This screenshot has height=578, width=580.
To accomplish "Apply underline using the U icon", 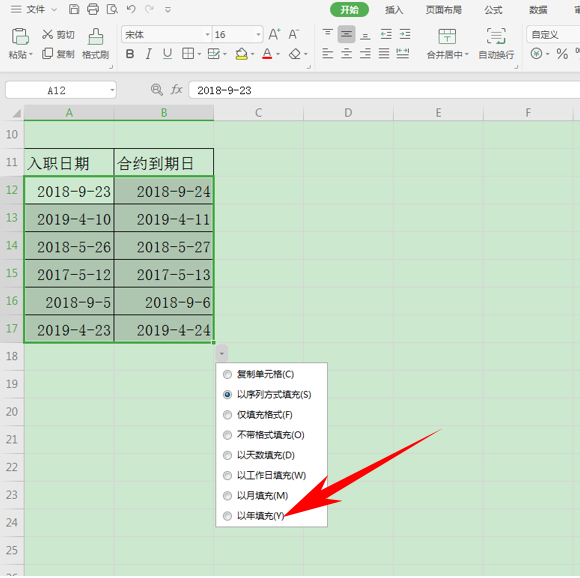I will (167, 54).
